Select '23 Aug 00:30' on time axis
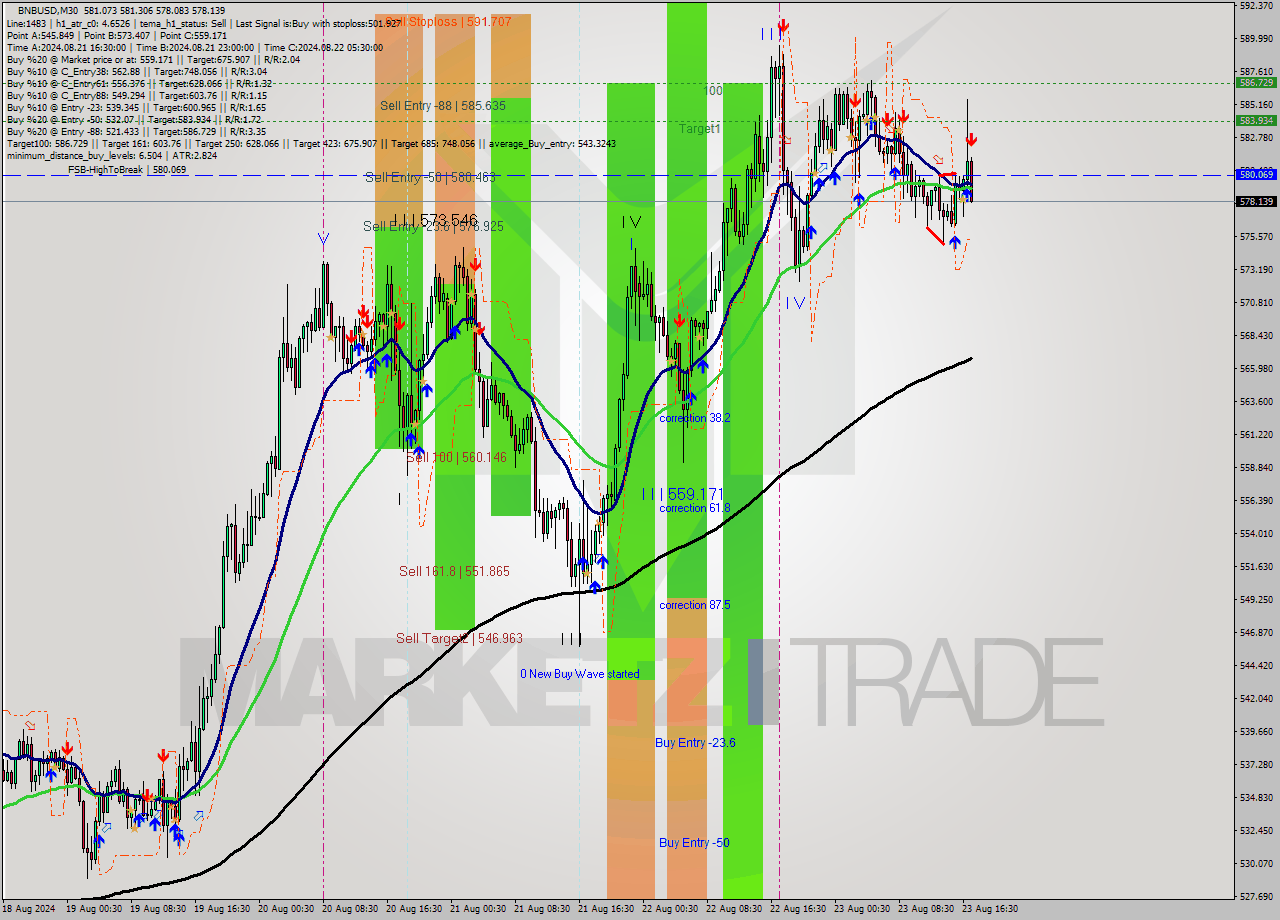 point(862,909)
